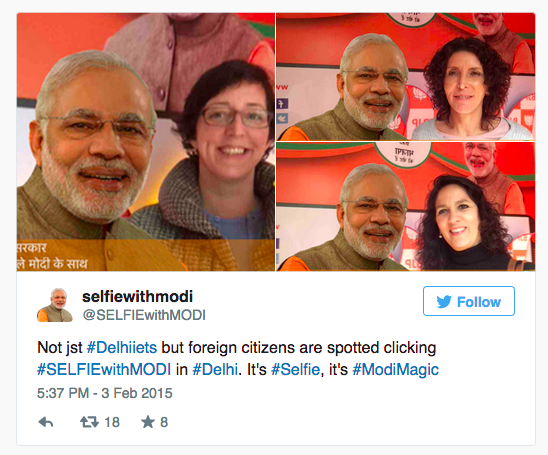Open the #ModiMagic hashtag link

click(x=396, y=370)
